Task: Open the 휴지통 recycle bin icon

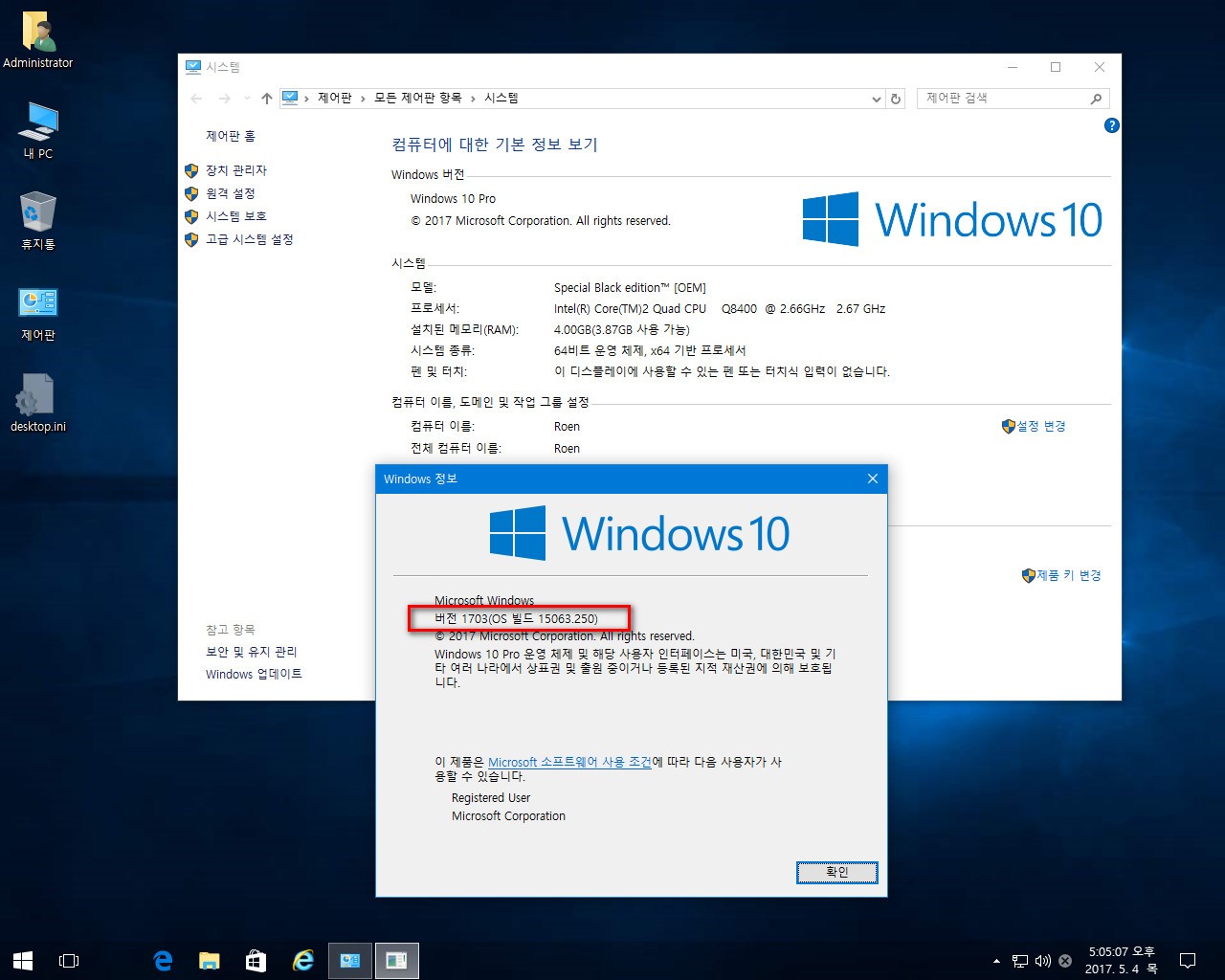Action: (38, 221)
